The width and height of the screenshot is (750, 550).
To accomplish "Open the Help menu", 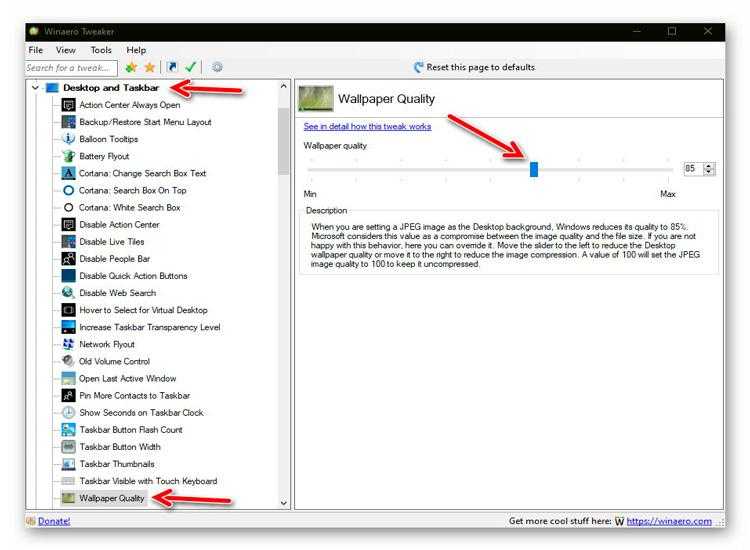I will [136, 50].
